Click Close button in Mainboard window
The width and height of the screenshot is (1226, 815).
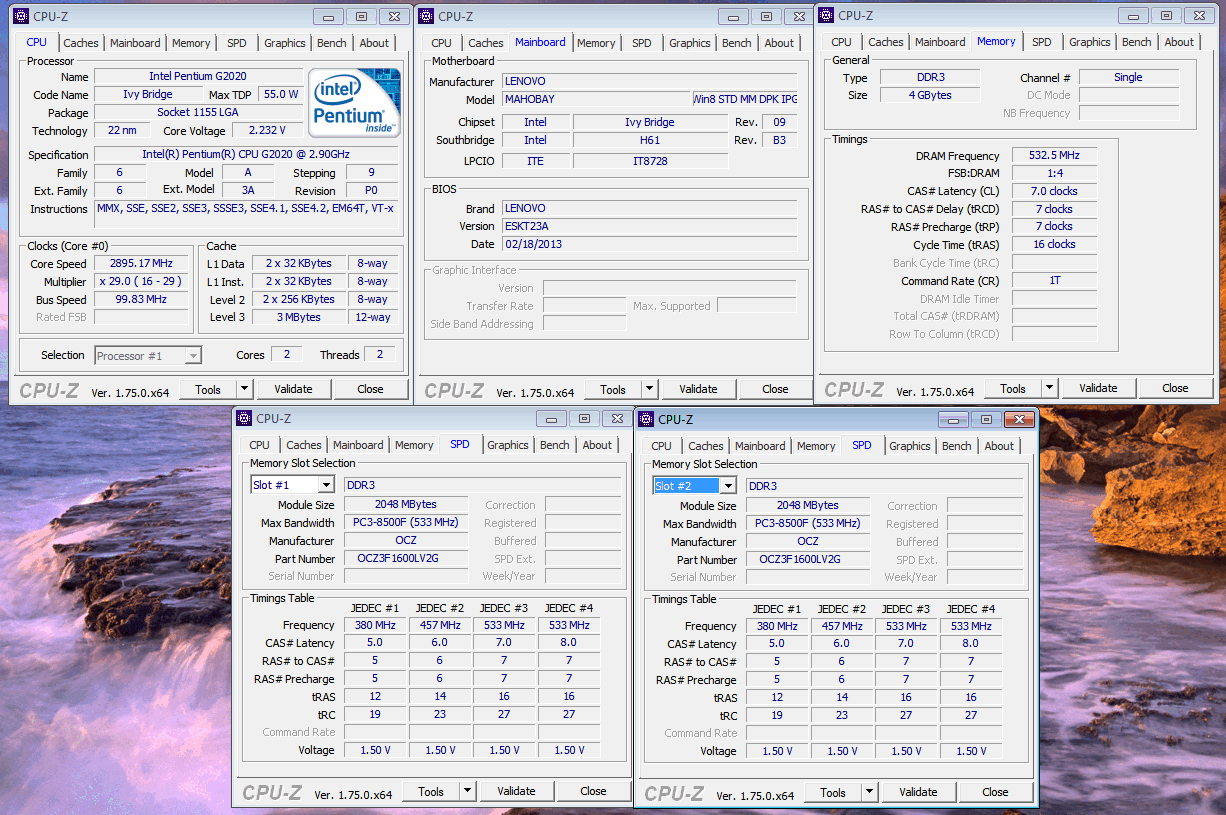[x=775, y=389]
